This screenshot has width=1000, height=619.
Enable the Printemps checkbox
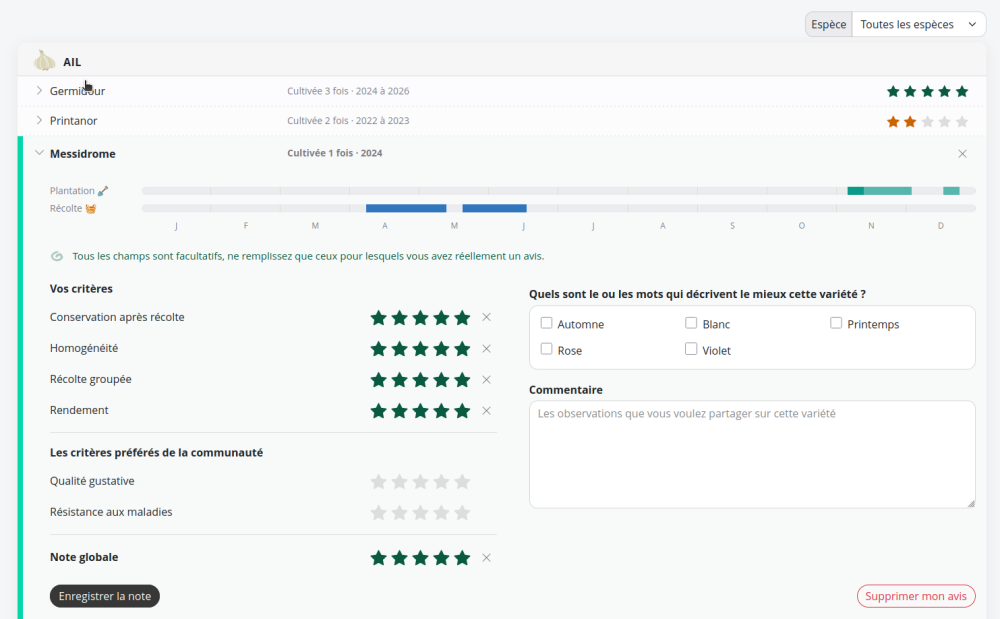(x=835, y=323)
